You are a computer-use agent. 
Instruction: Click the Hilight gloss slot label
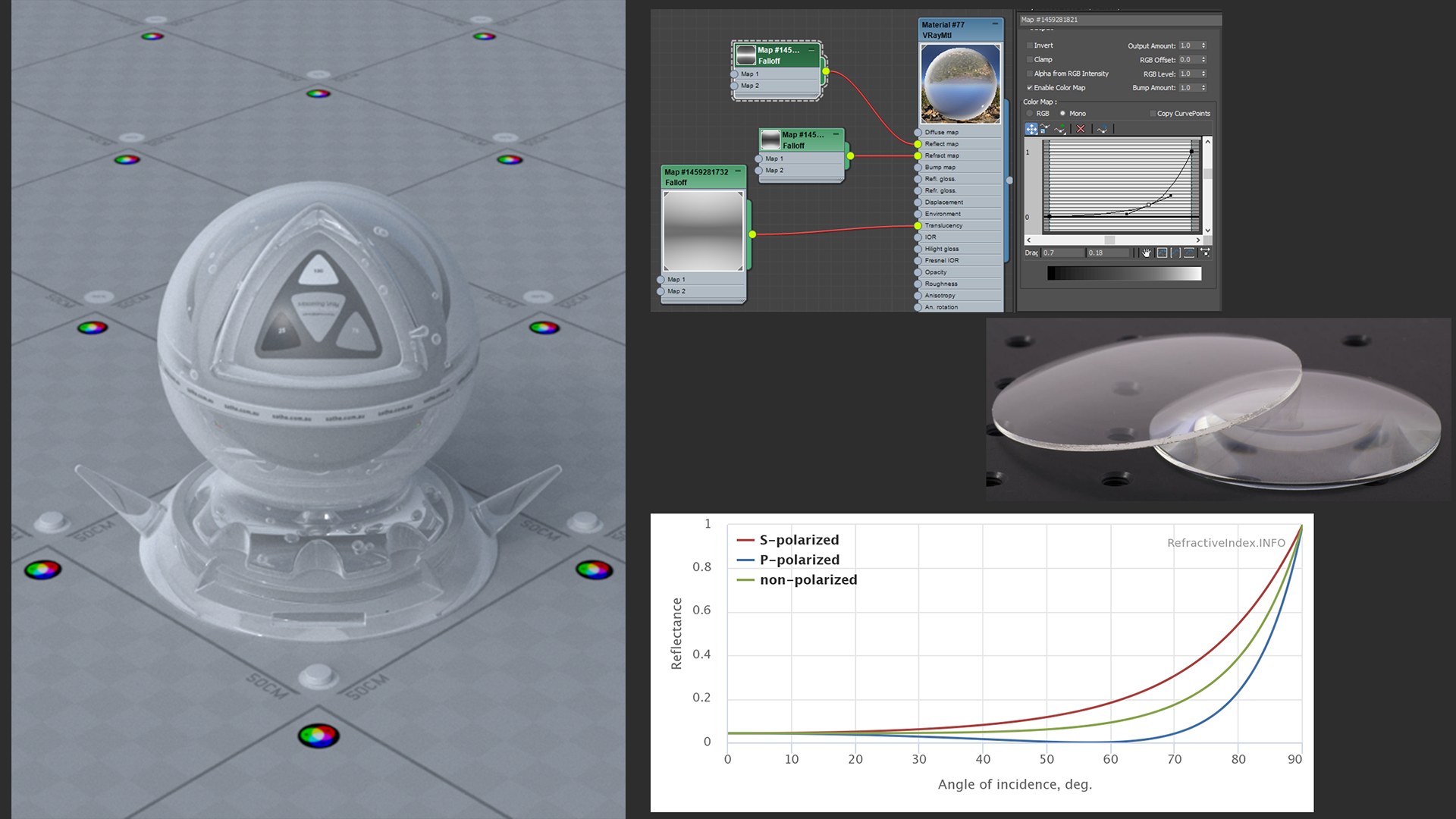tap(942, 249)
